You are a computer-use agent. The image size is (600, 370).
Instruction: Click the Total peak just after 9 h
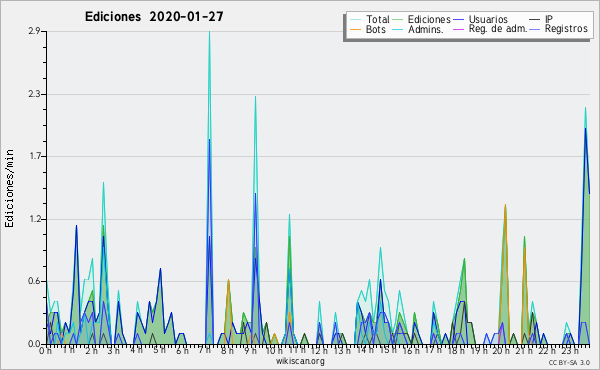(x=255, y=97)
